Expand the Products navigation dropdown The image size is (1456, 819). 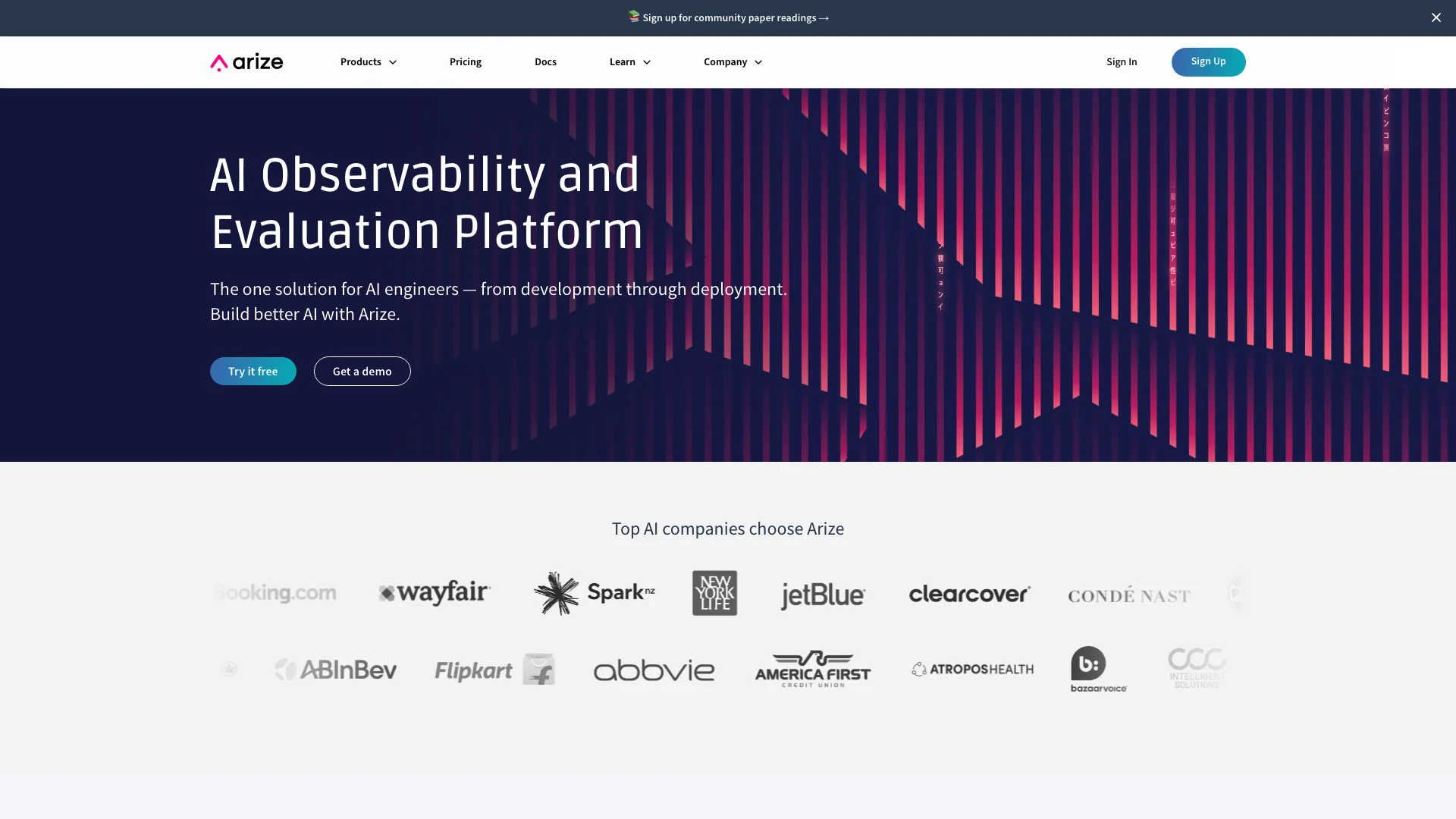pos(368,62)
